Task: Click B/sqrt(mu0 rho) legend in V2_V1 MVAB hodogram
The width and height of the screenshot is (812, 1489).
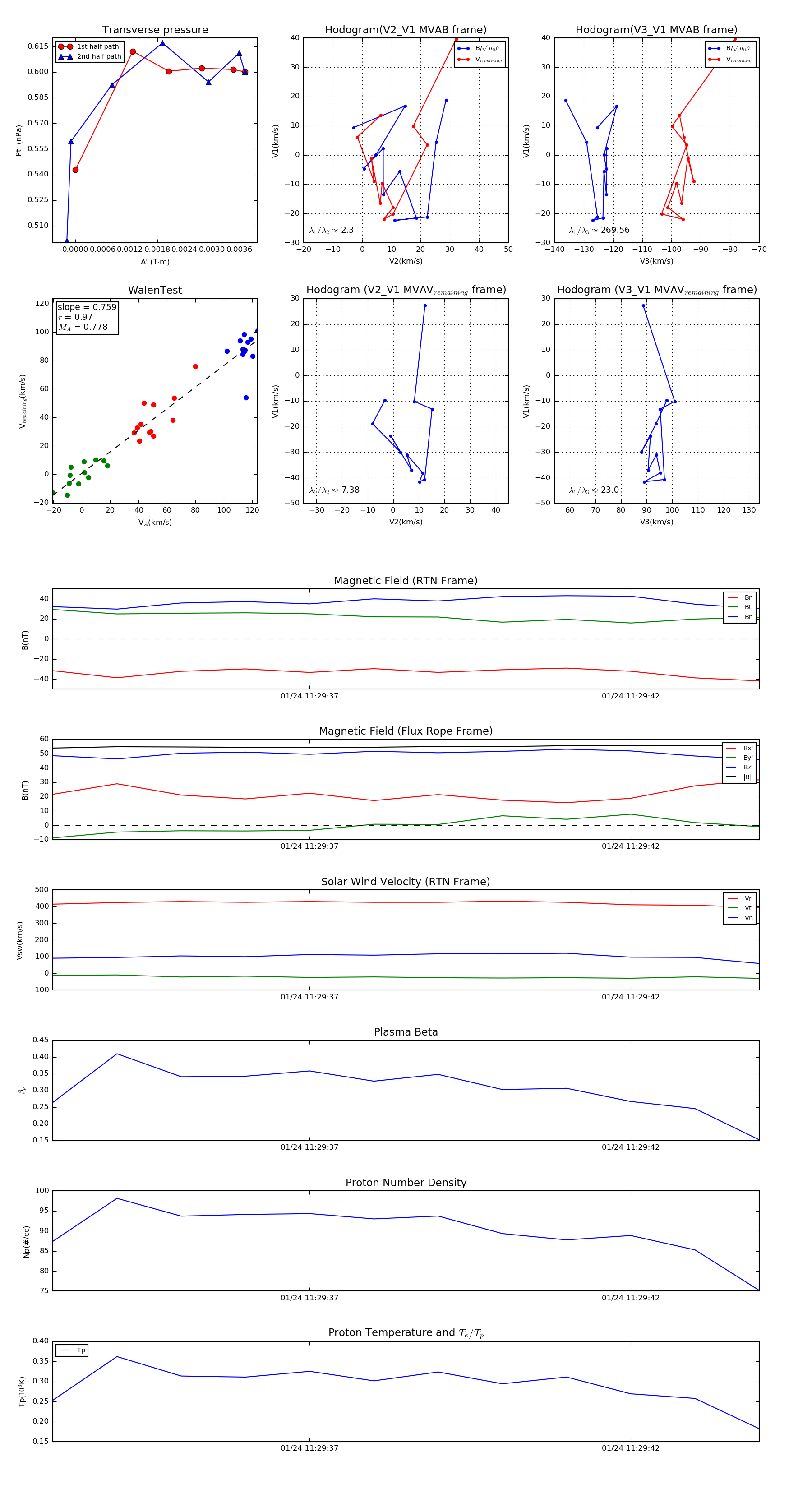Action: tap(480, 49)
